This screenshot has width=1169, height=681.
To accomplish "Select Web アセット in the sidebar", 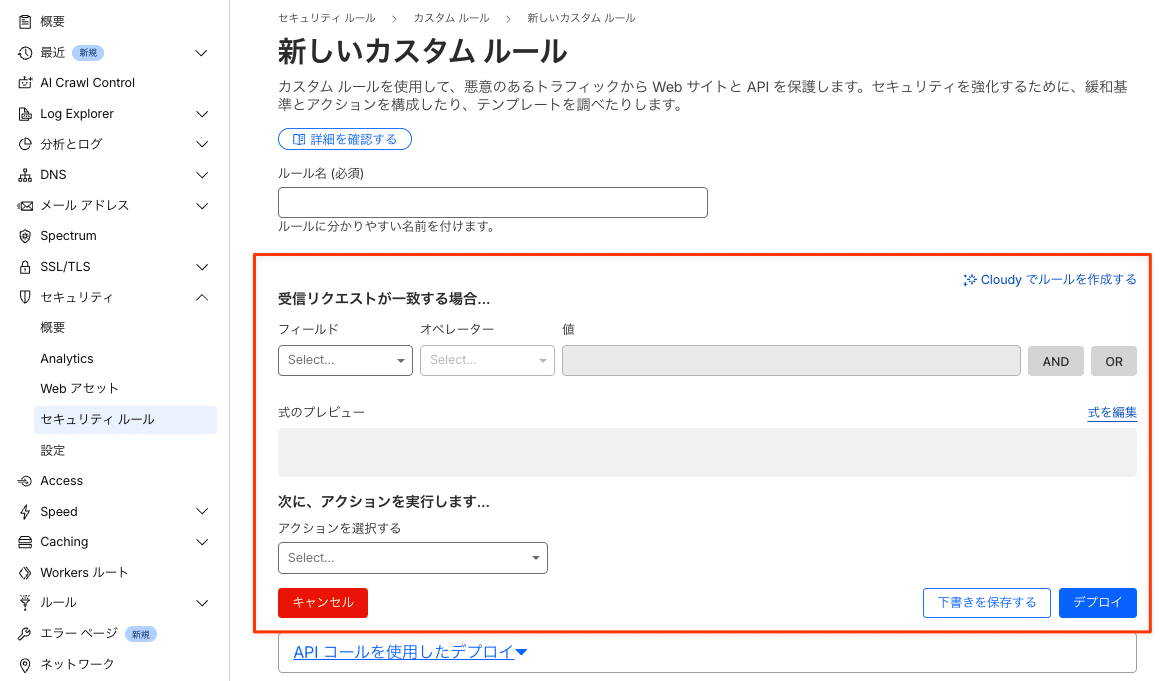I will tap(79, 389).
